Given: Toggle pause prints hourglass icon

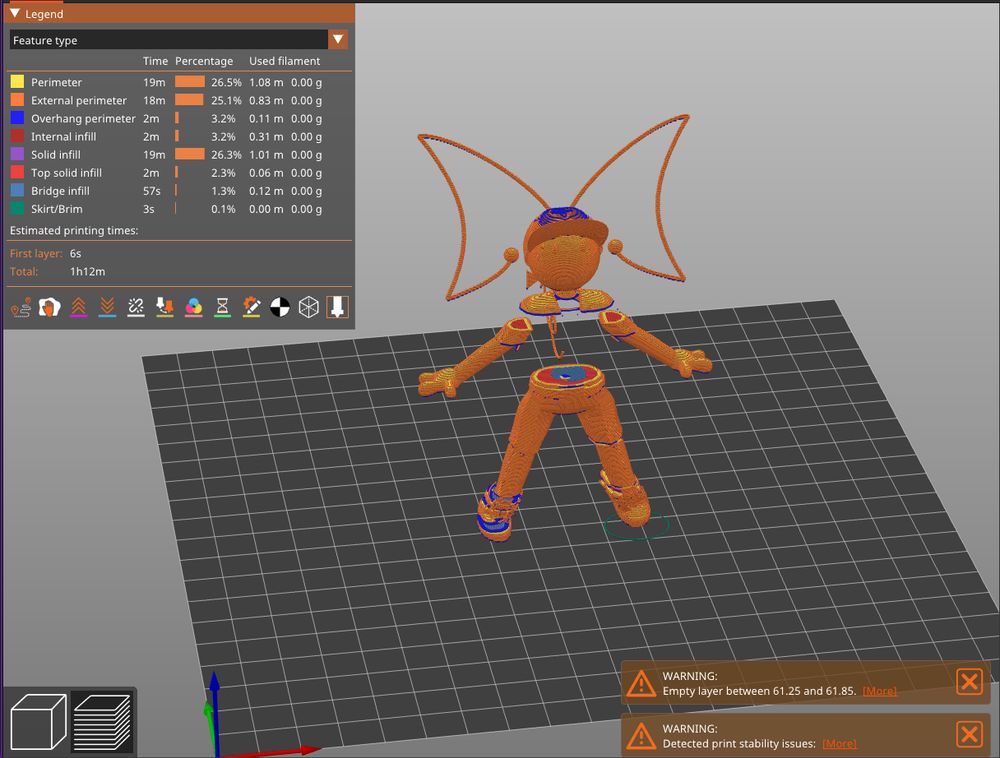Looking at the screenshot, I should (223, 307).
